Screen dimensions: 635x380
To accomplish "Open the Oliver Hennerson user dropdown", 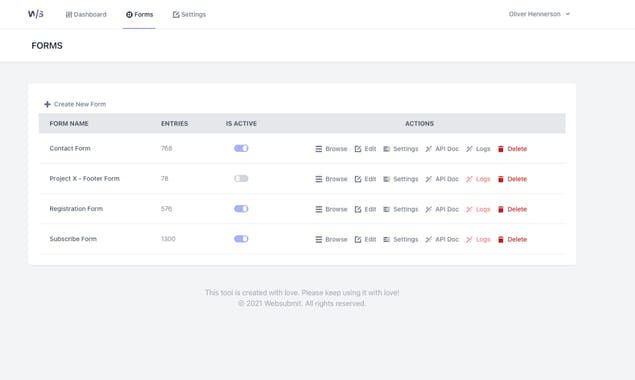I will pyautogui.click(x=539, y=14).
